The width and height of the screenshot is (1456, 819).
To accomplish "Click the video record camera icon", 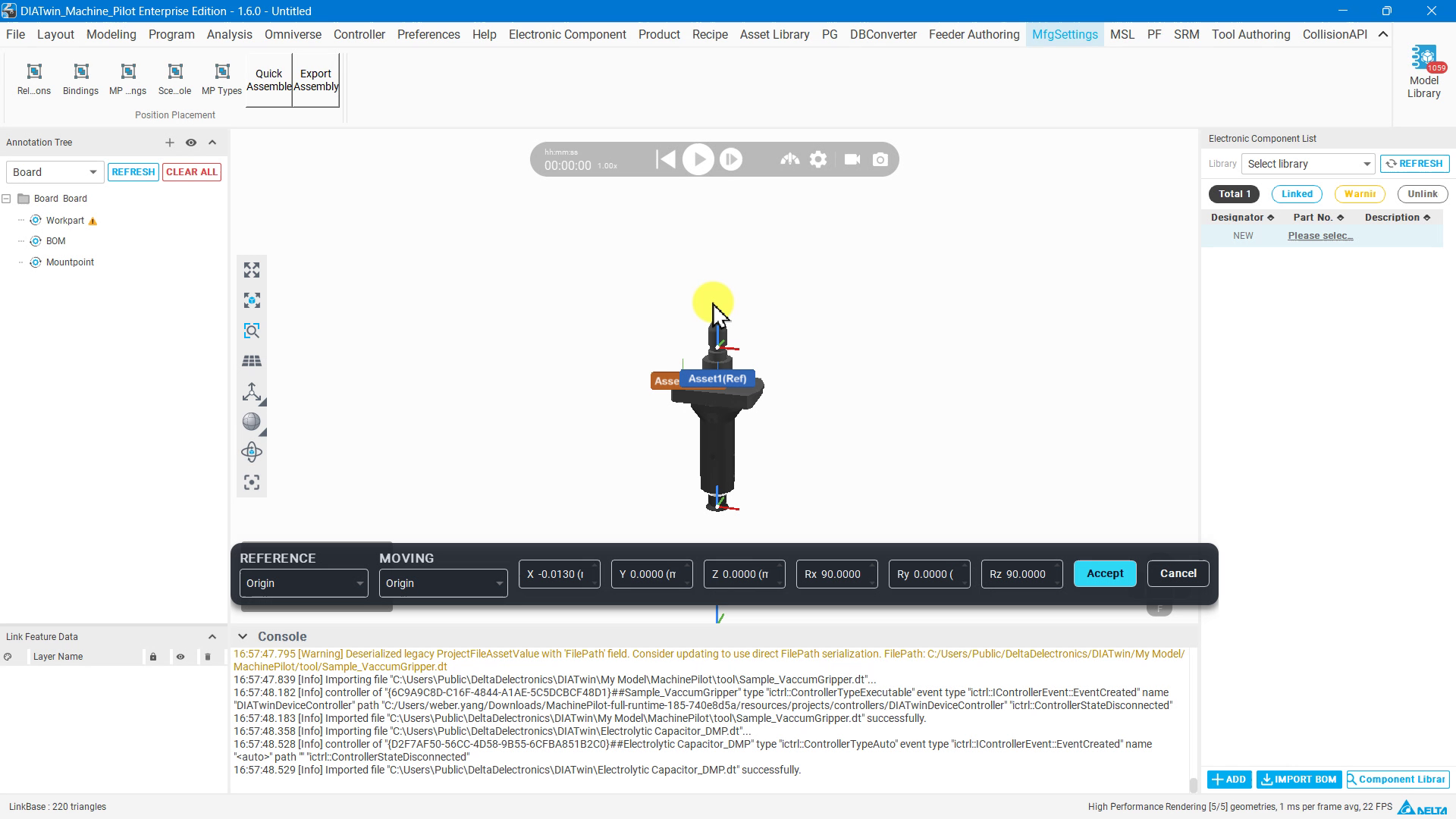I will click(852, 159).
